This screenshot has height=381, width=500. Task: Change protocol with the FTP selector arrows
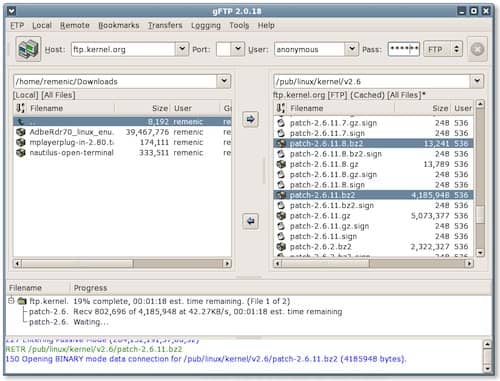coord(456,49)
